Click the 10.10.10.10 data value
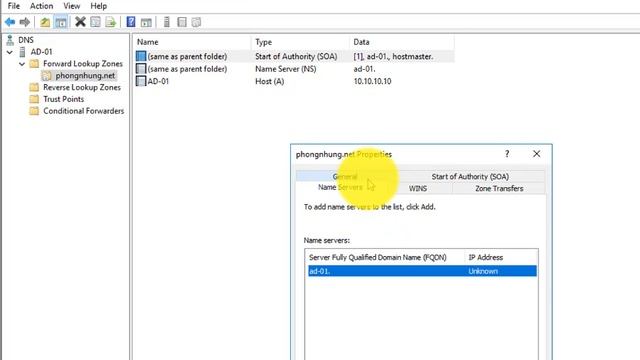Screen dimensions: 640x360 (372, 81)
